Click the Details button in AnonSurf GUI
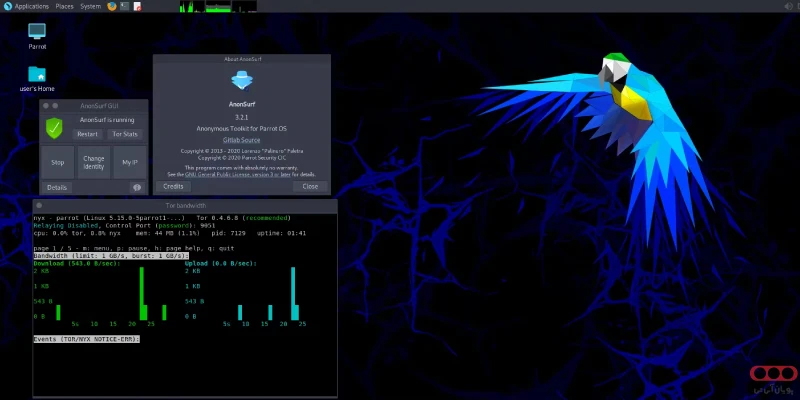800x400 pixels. [x=57, y=187]
